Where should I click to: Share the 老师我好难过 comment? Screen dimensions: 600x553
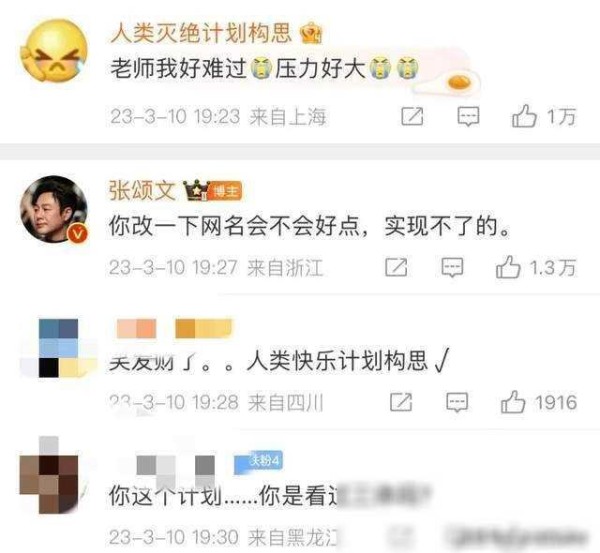click(x=412, y=116)
